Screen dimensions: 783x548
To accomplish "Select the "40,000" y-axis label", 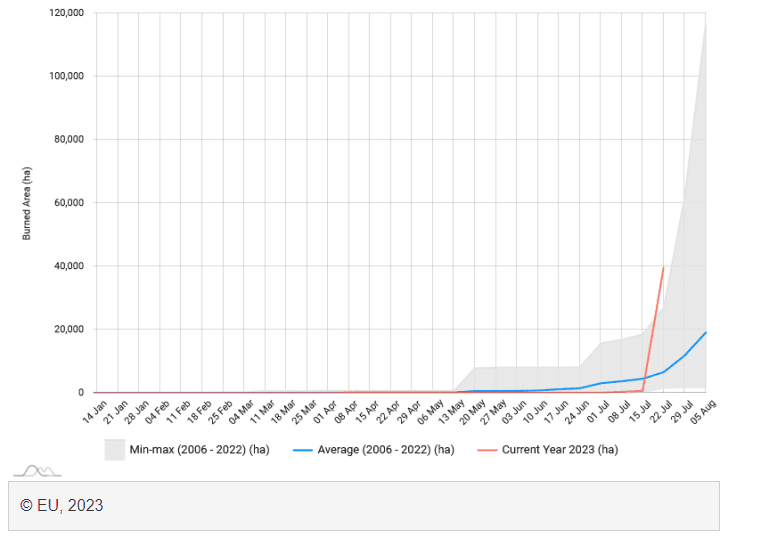I will [x=67, y=266].
